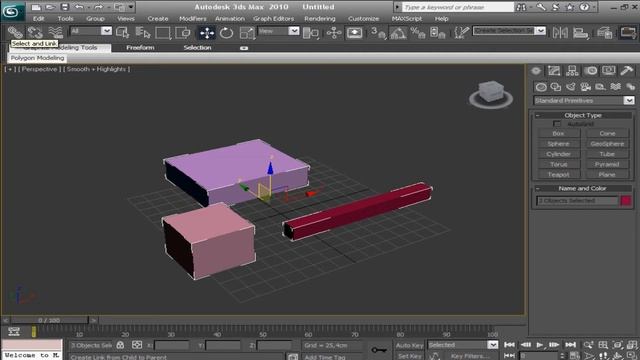Click the Unlink Selection tool
The width and height of the screenshot is (640, 360).
(x=35, y=32)
